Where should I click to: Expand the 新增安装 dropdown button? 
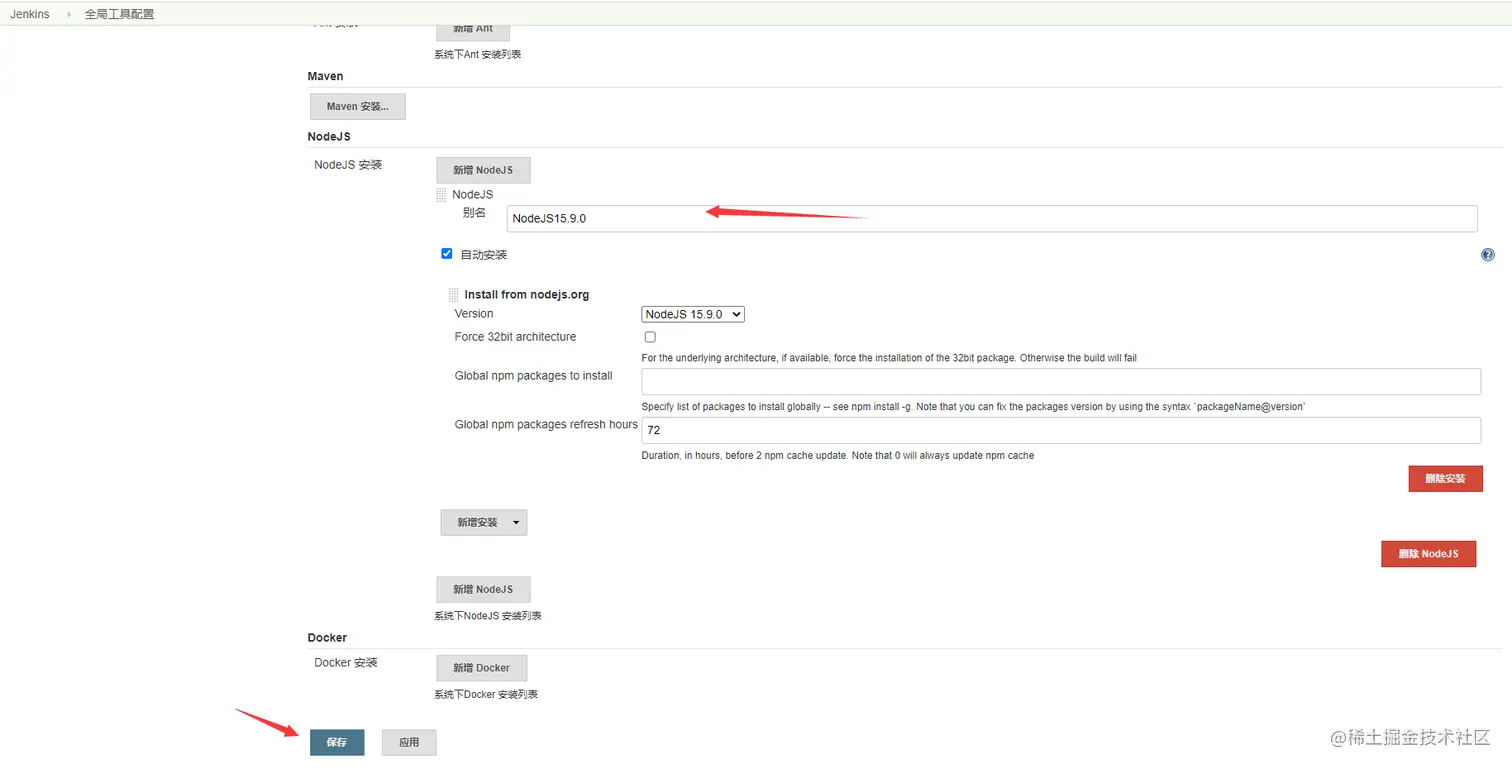click(x=484, y=522)
